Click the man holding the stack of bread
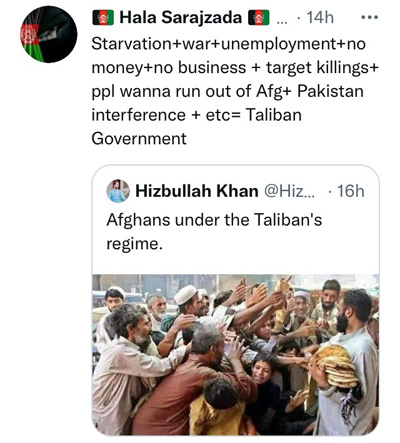 click(346, 362)
